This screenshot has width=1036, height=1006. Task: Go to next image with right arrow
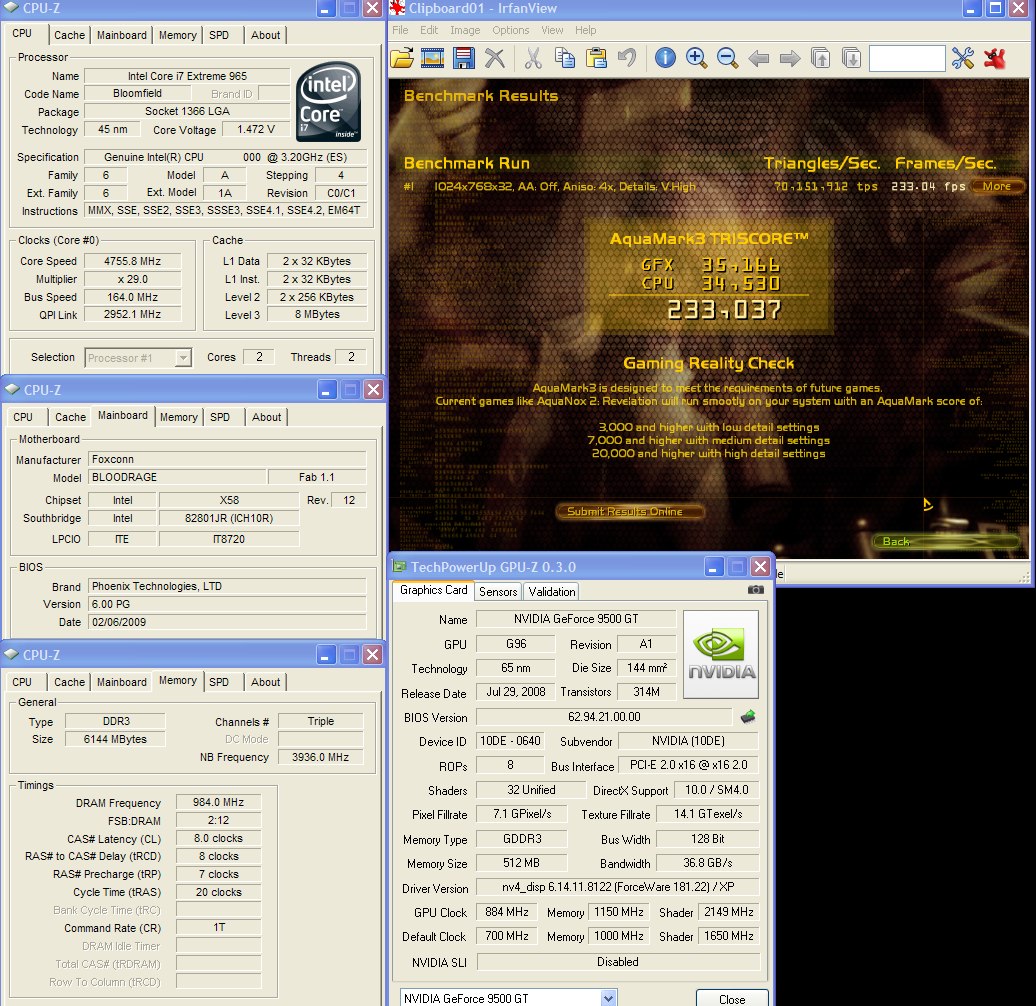click(x=790, y=59)
